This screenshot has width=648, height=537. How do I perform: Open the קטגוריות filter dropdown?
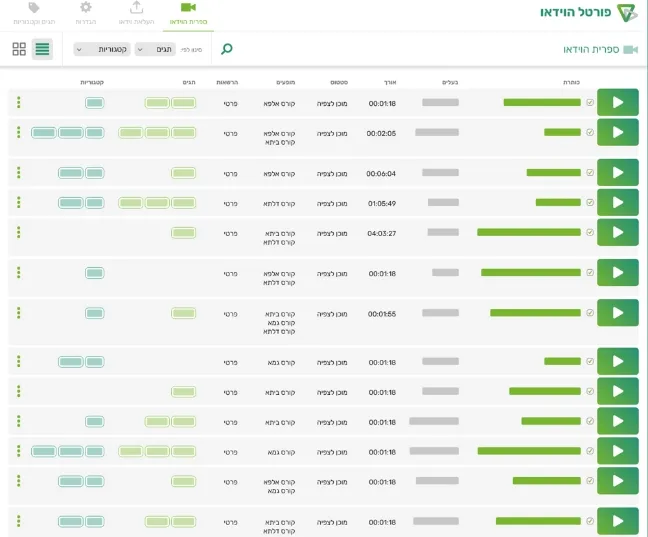coord(102,49)
